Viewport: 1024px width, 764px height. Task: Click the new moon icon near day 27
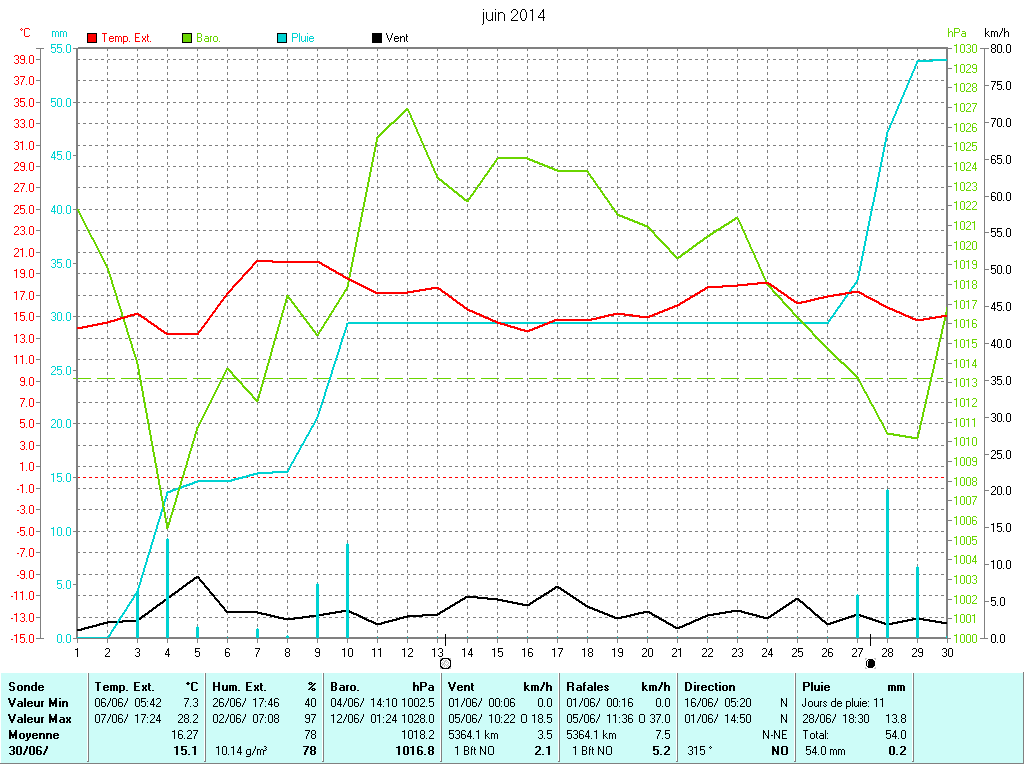(870, 662)
